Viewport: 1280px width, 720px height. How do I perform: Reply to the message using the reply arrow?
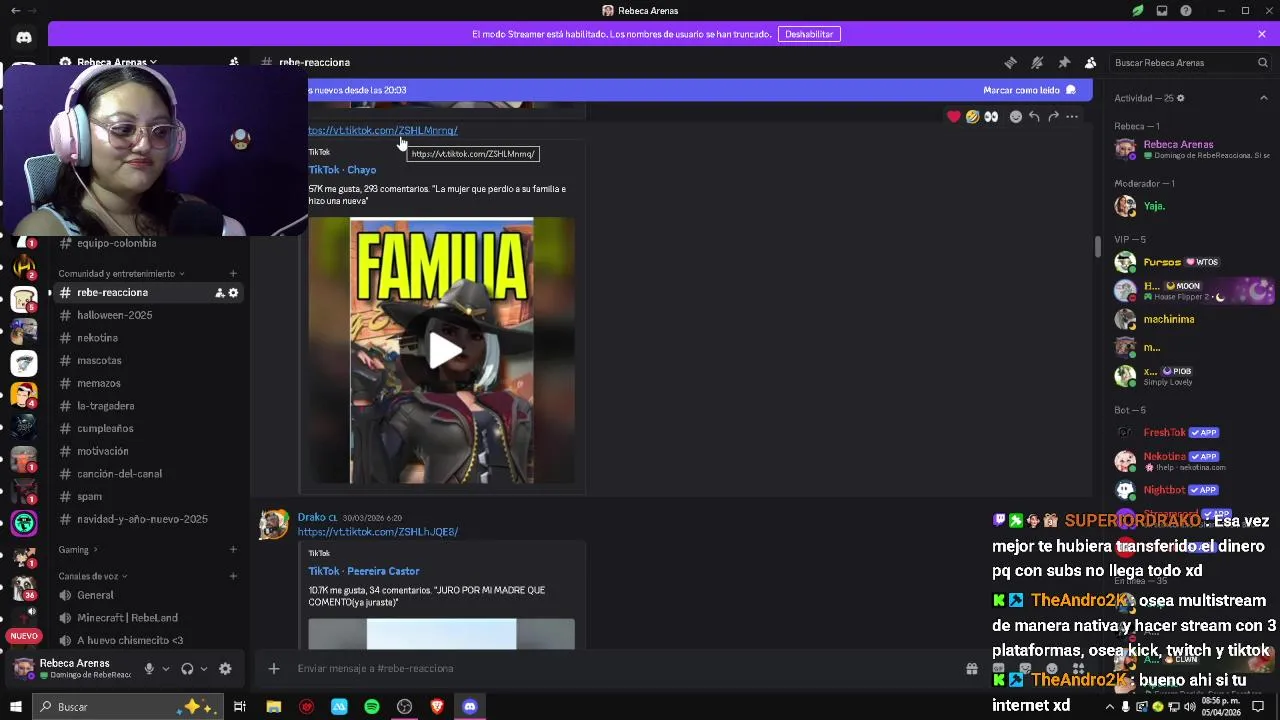1034,117
